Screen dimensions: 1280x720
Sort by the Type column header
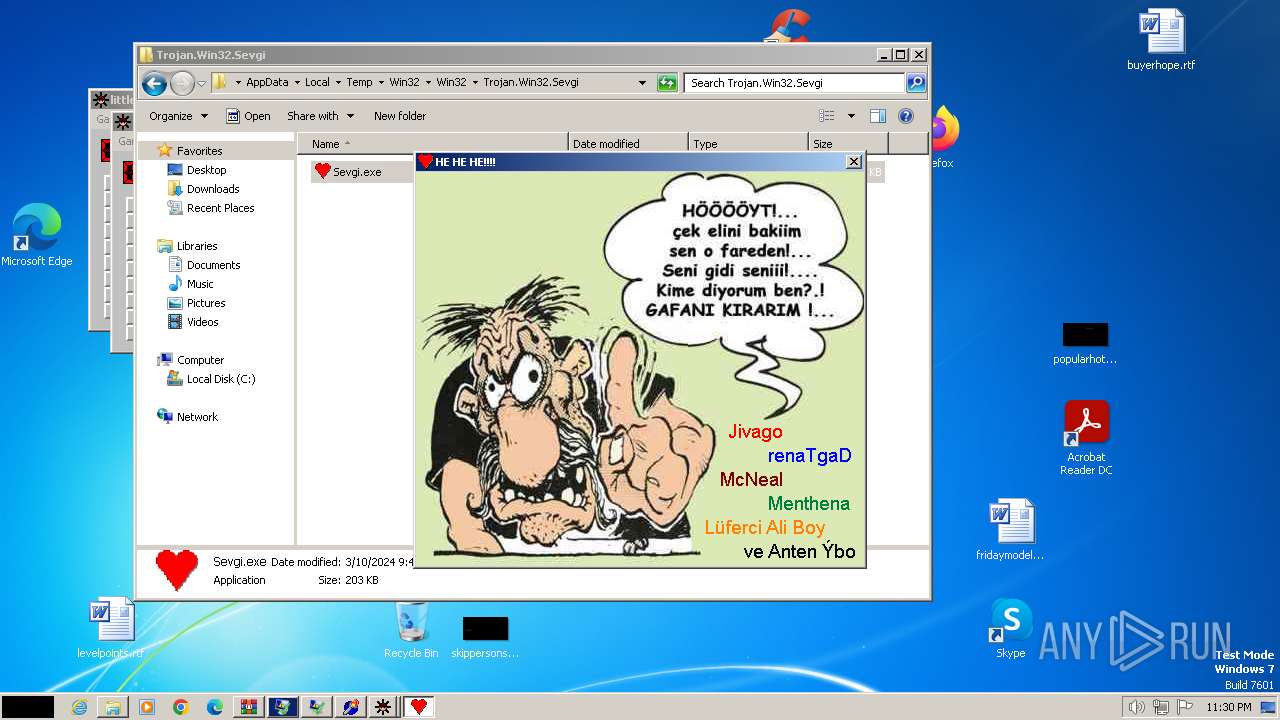click(748, 144)
